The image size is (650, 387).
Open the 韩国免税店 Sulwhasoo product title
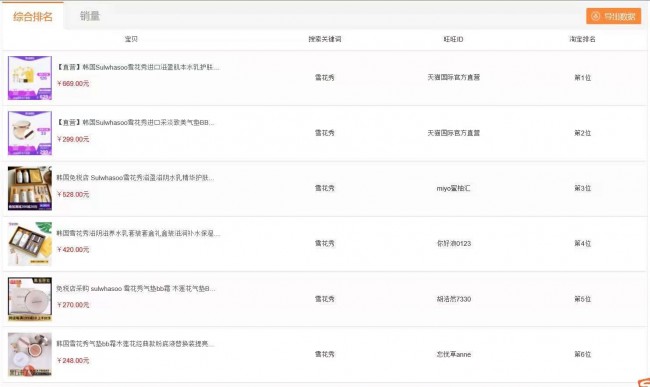pyautogui.click(x=135, y=177)
